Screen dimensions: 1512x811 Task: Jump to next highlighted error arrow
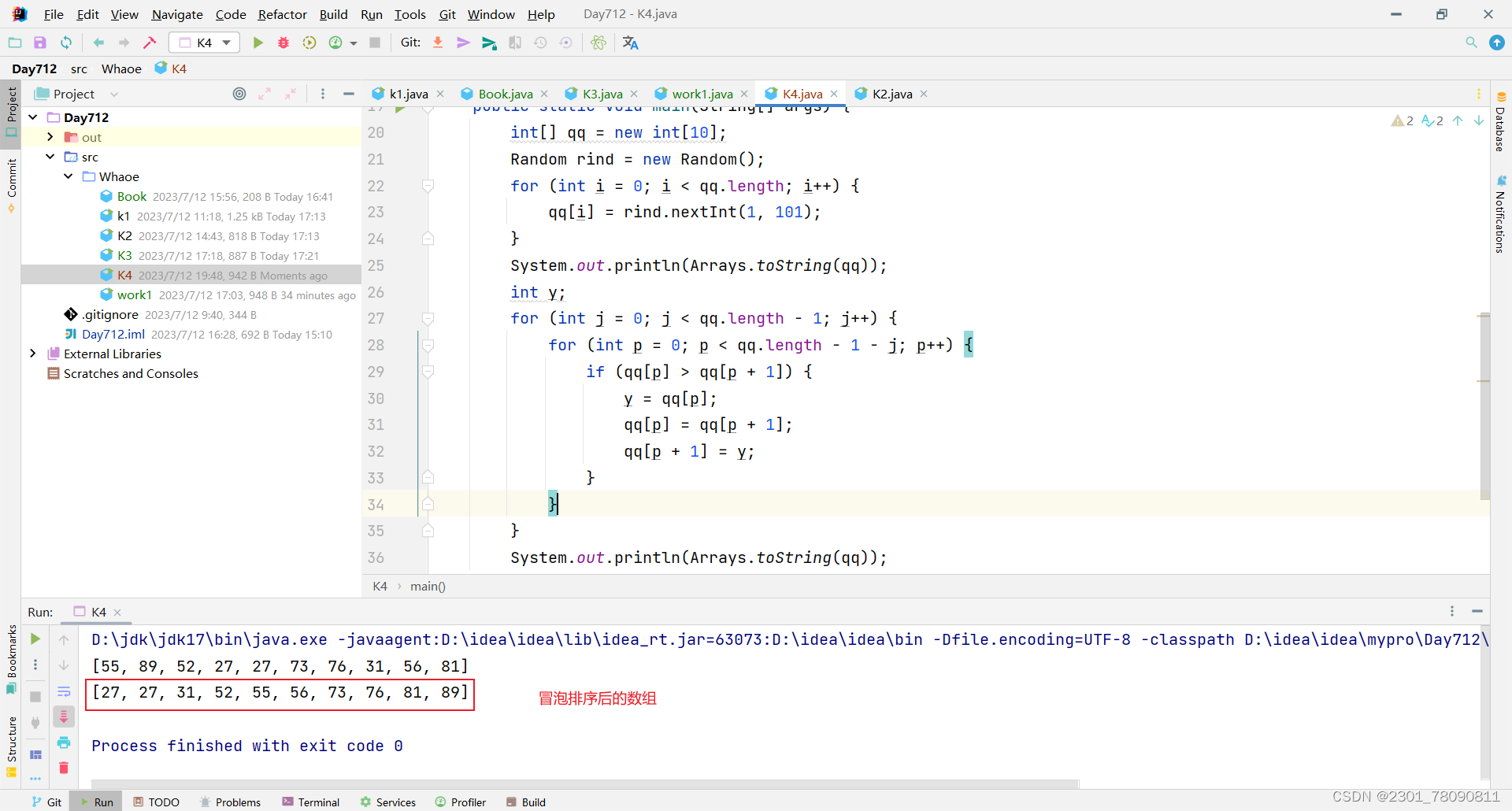(x=1479, y=120)
